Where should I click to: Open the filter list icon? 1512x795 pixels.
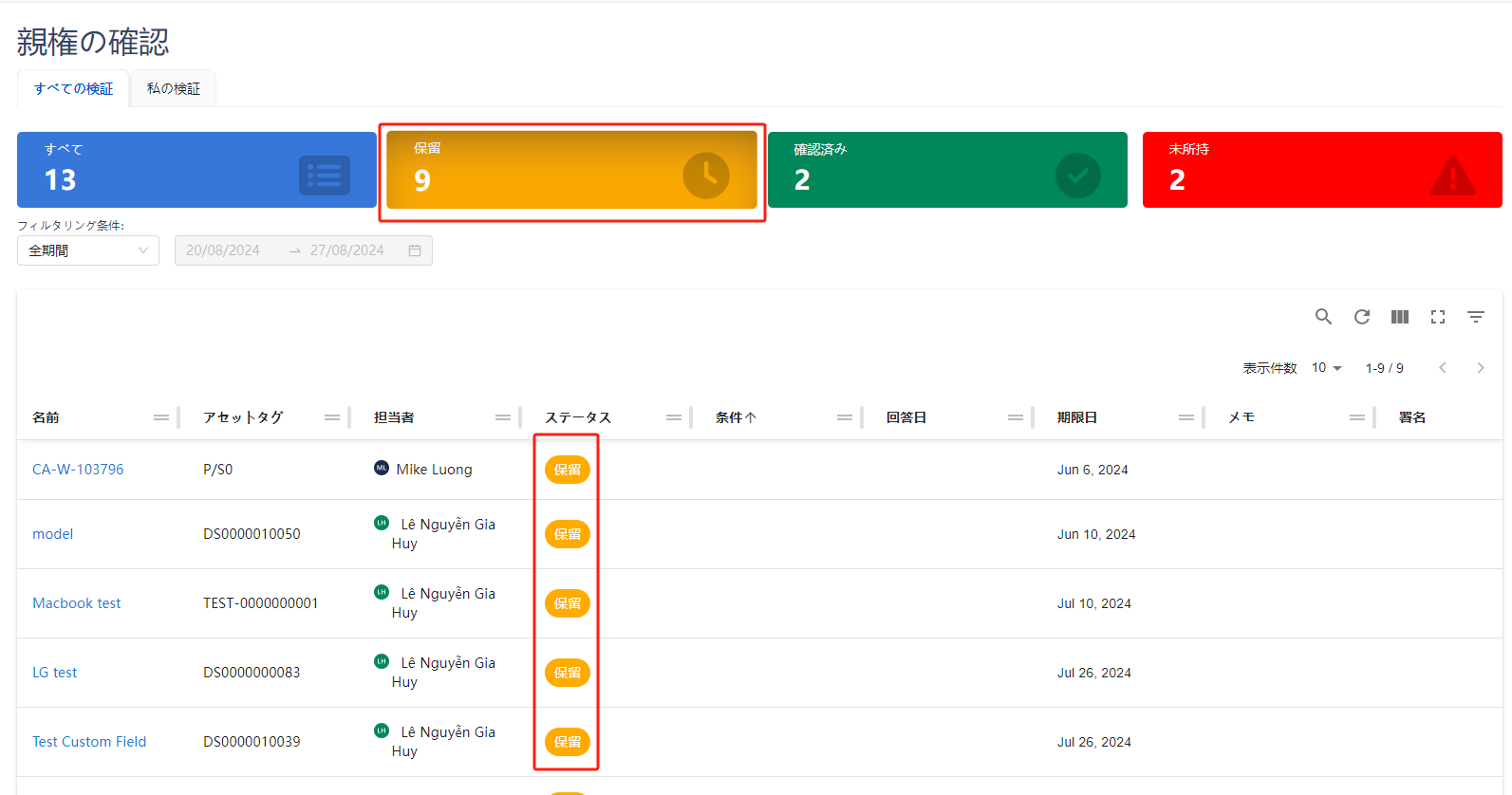1476,317
